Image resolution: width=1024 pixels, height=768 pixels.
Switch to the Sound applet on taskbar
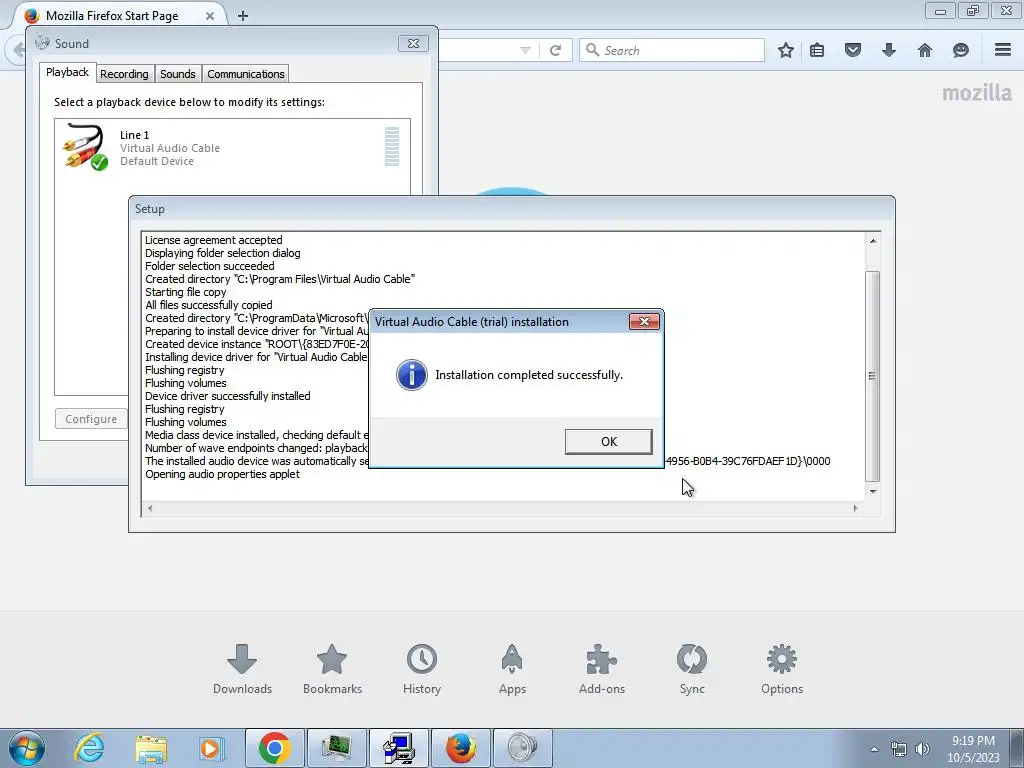coord(522,748)
